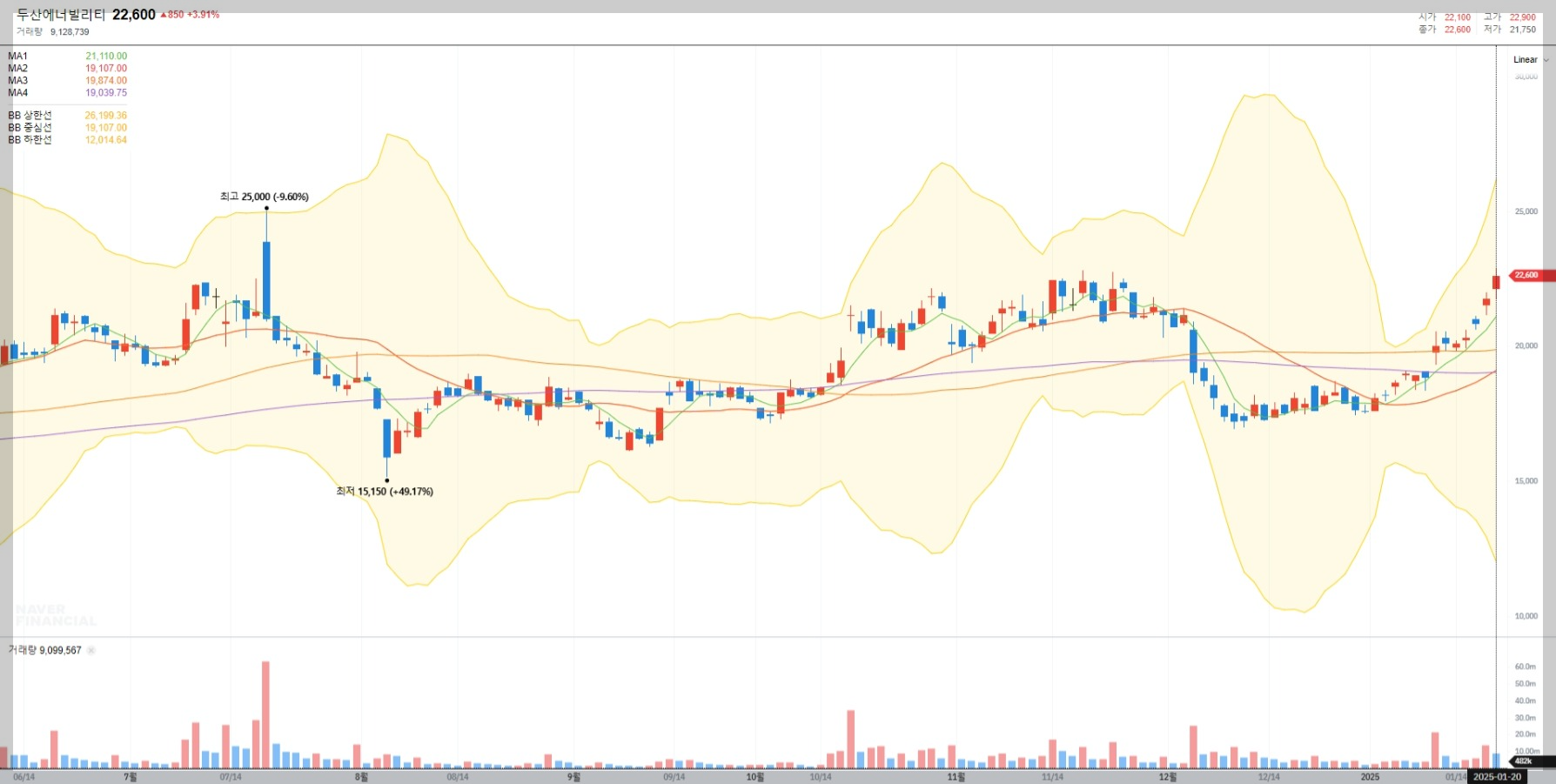
Task: Click the BB 하한선 legend entry
Action: [67, 139]
